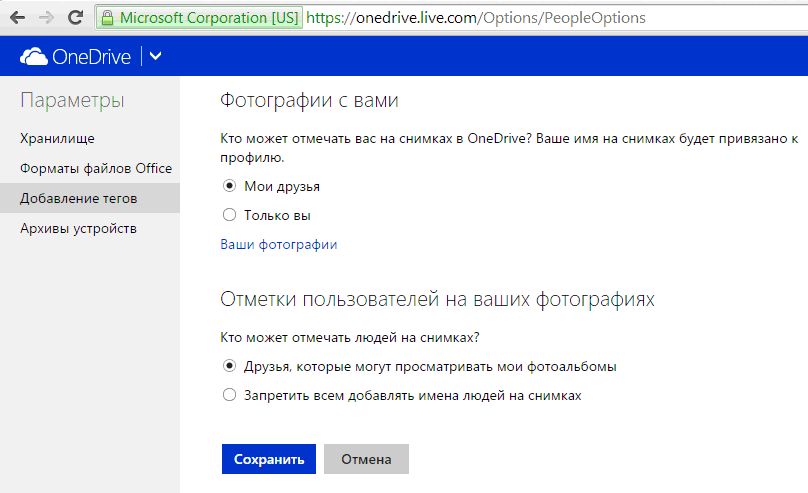Select the 'Мои друзья' radio button
This screenshot has width=808, height=493.
coord(229,185)
